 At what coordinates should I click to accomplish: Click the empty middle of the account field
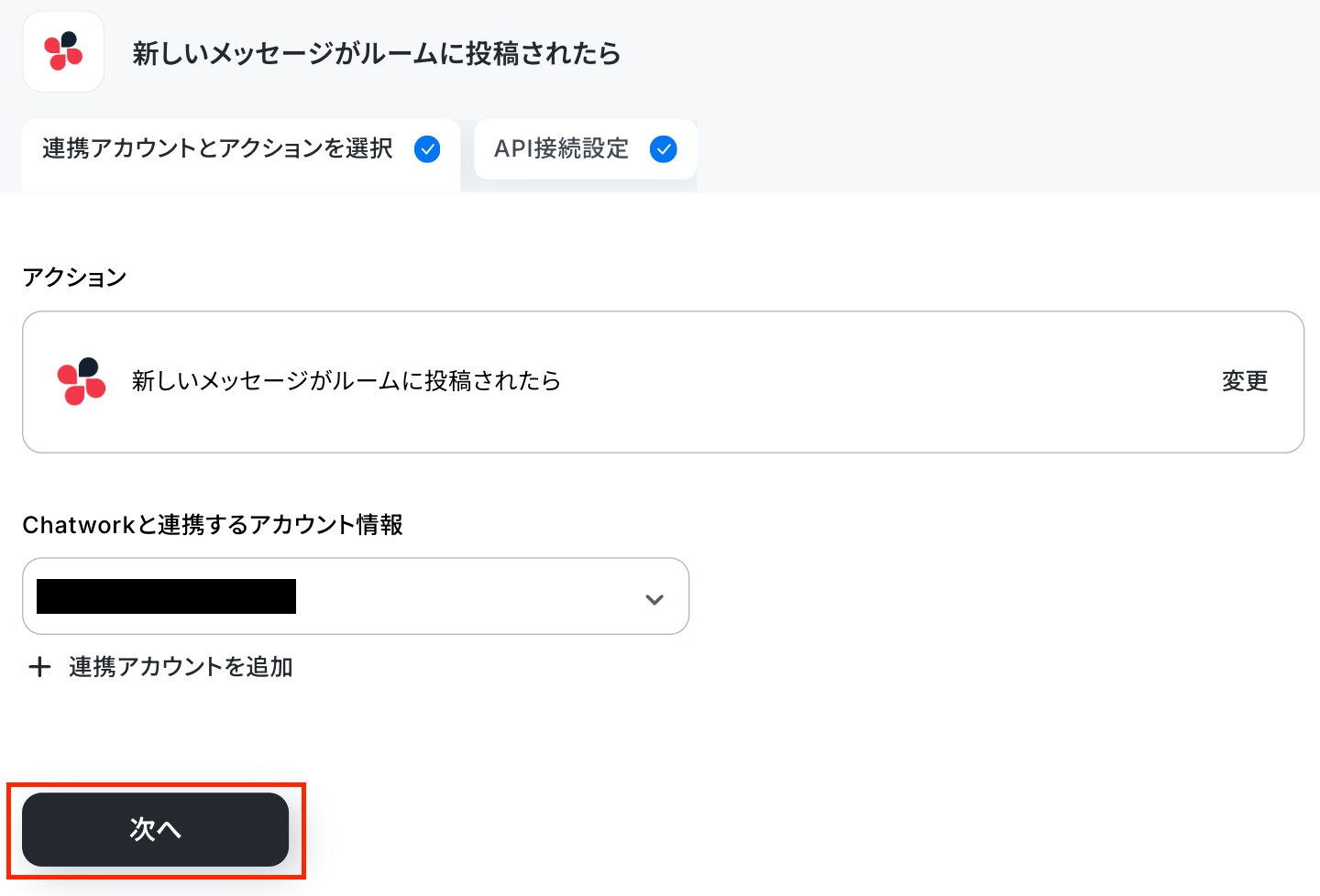click(467, 596)
